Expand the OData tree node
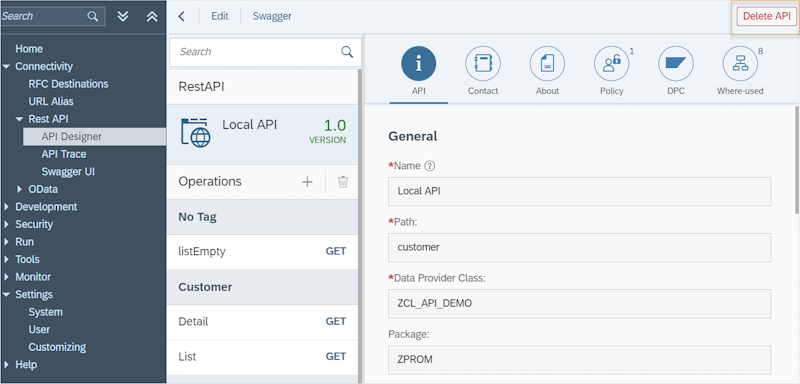800x384 pixels. (19, 189)
